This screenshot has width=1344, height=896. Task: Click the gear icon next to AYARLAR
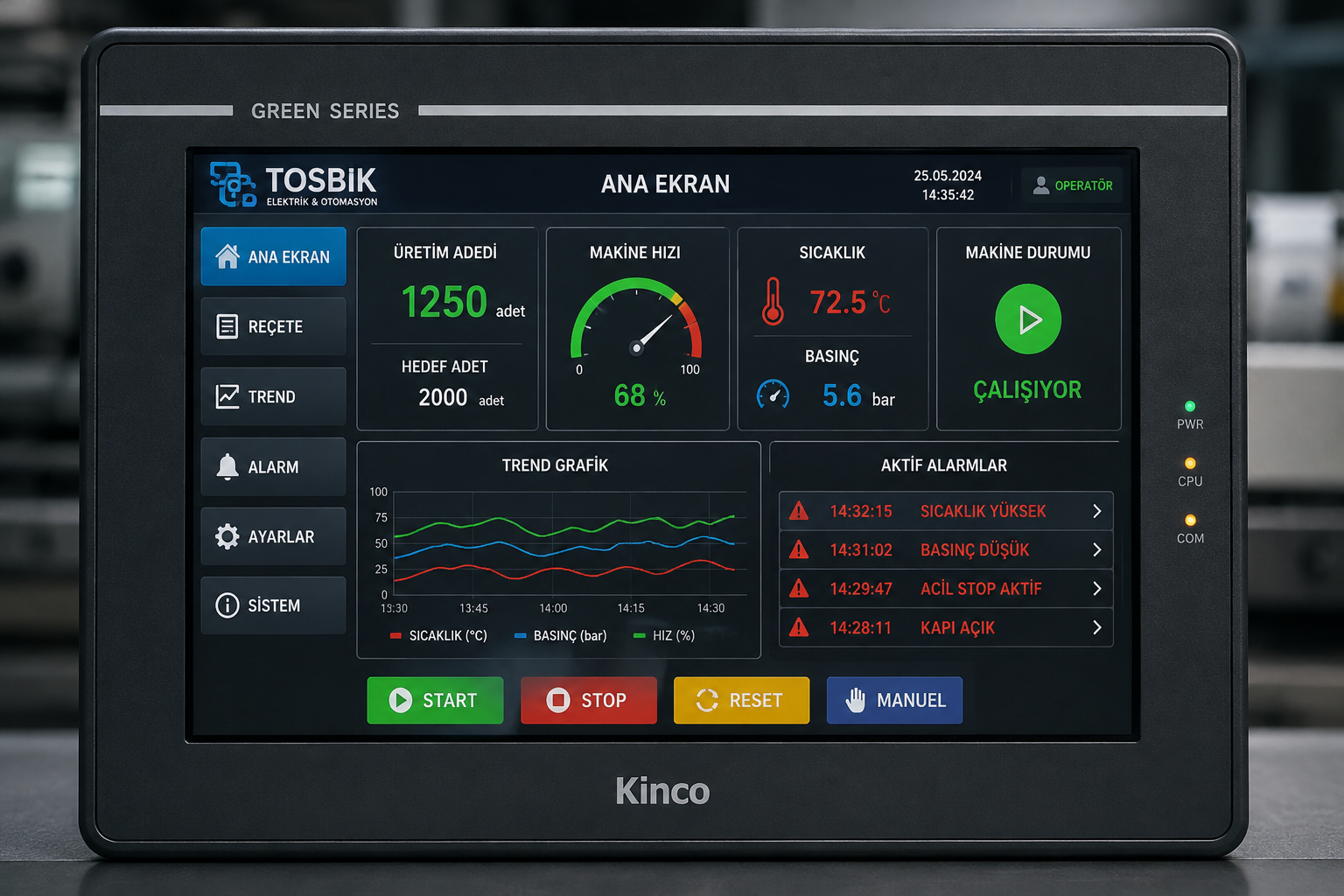pos(227,536)
